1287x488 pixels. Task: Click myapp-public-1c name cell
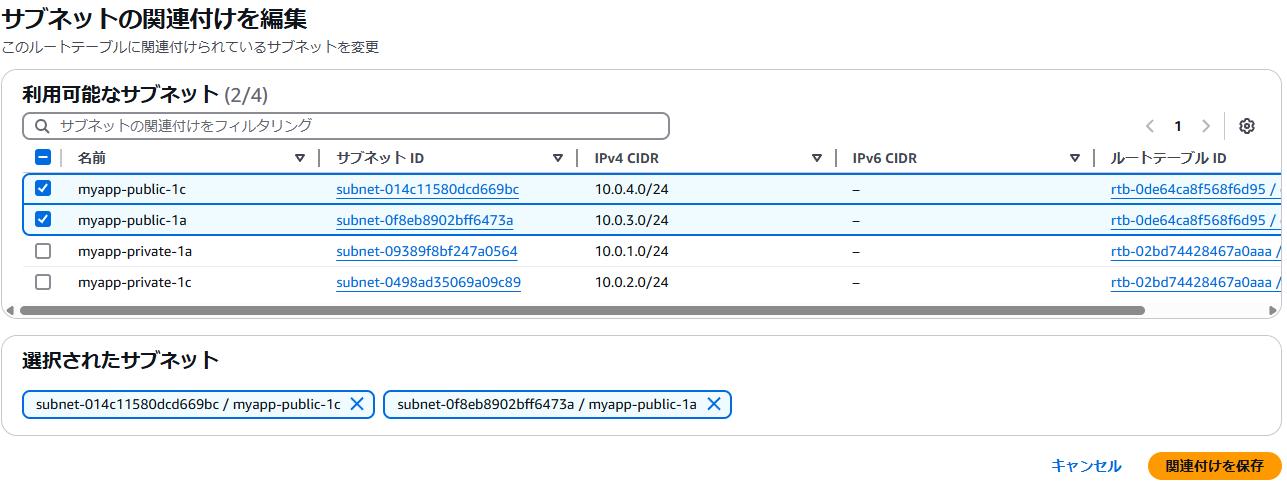[x=134, y=189]
